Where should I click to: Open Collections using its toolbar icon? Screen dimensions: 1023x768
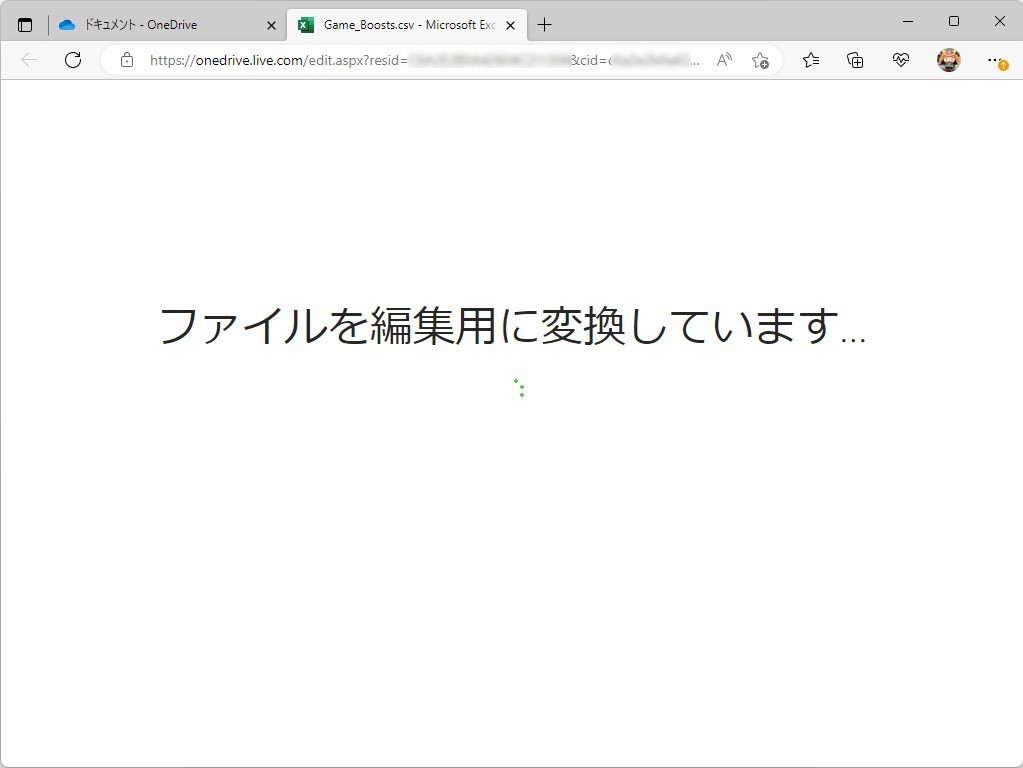pyautogui.click(x=855, y=60)
